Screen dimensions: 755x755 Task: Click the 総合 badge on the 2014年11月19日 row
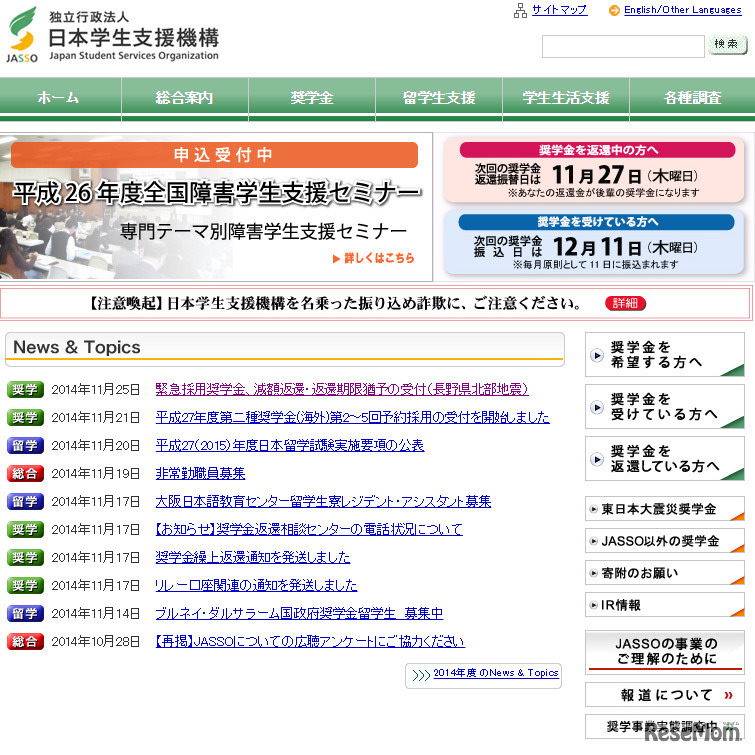tap(25, 473)
